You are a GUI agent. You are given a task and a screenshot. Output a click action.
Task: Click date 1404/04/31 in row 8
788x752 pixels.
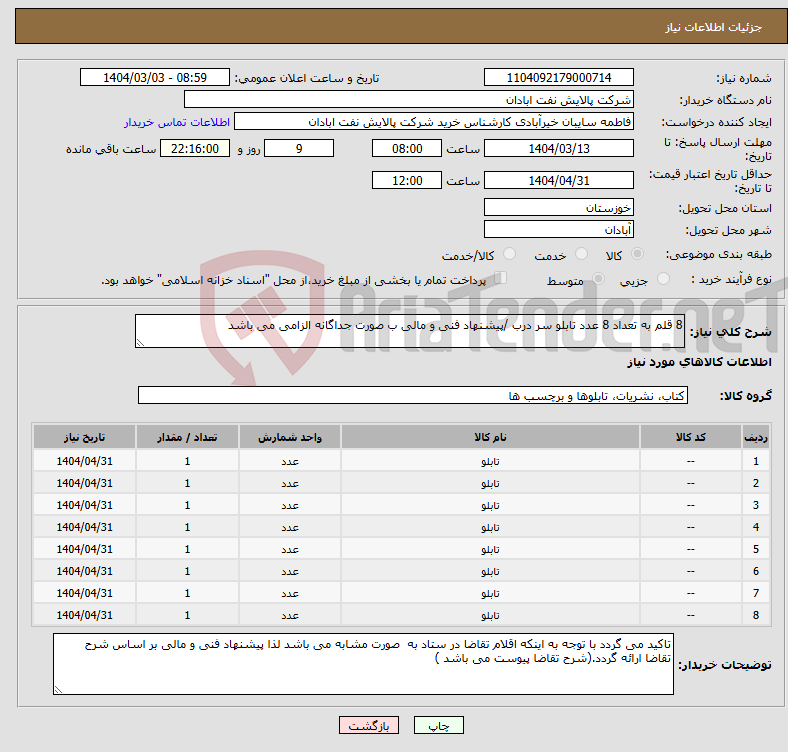[x=84, y=615]
